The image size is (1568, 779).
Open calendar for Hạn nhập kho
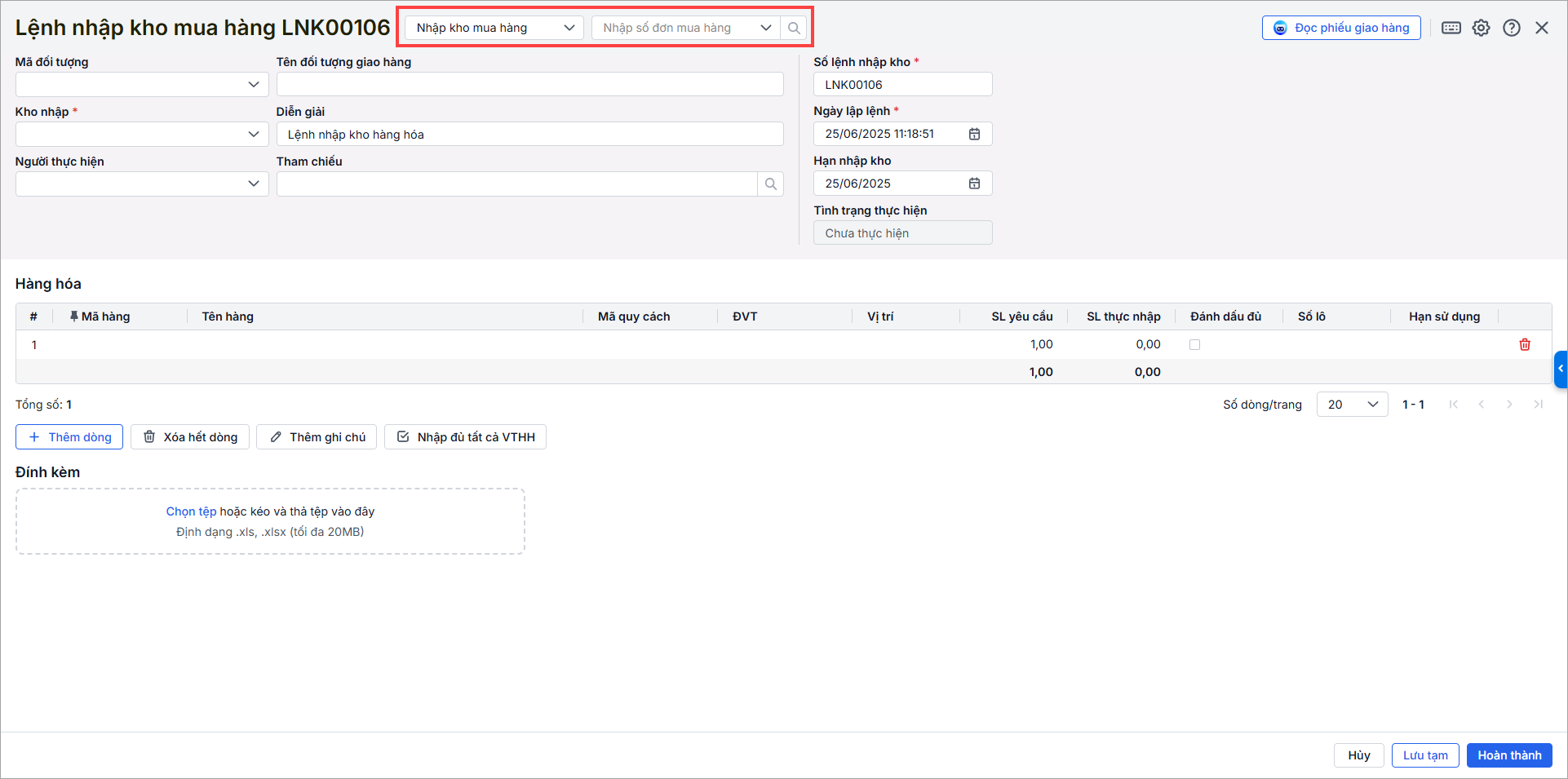coord(974,184)
